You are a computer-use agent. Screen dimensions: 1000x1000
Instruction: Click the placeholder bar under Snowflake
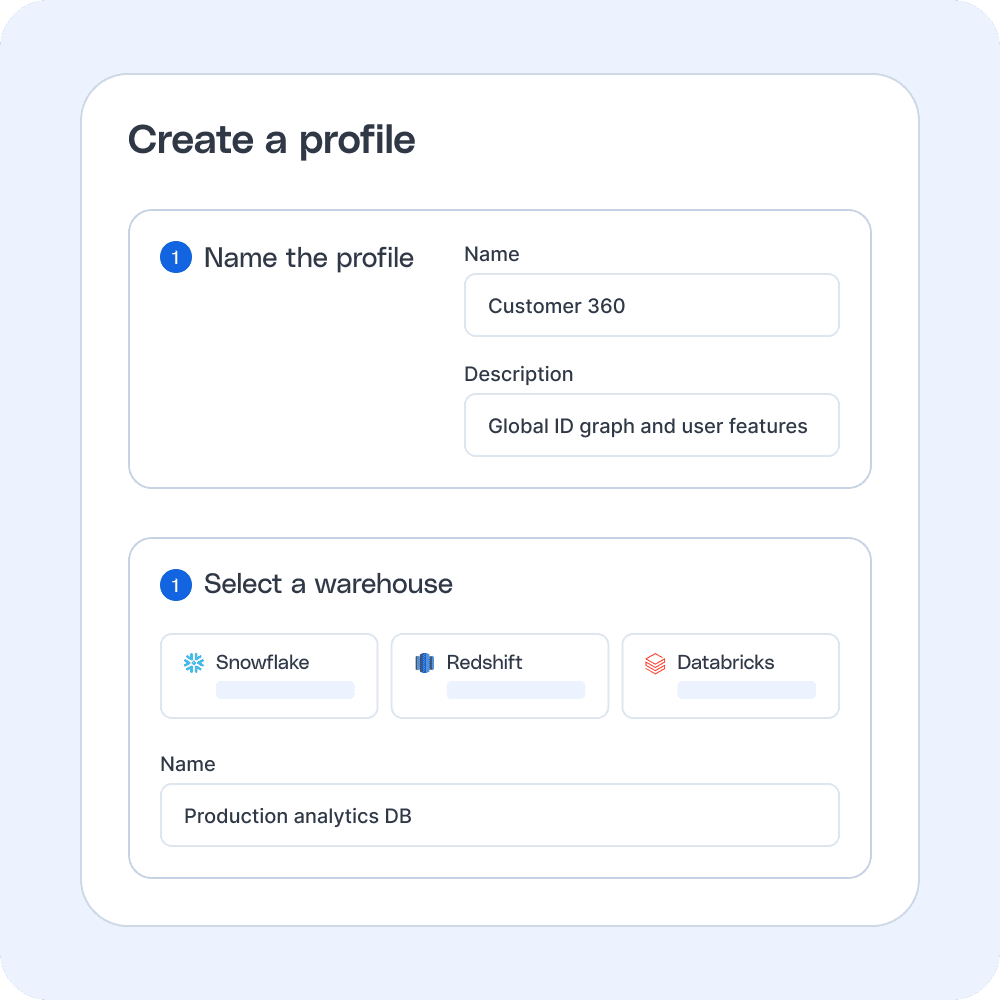coord(285,690)
